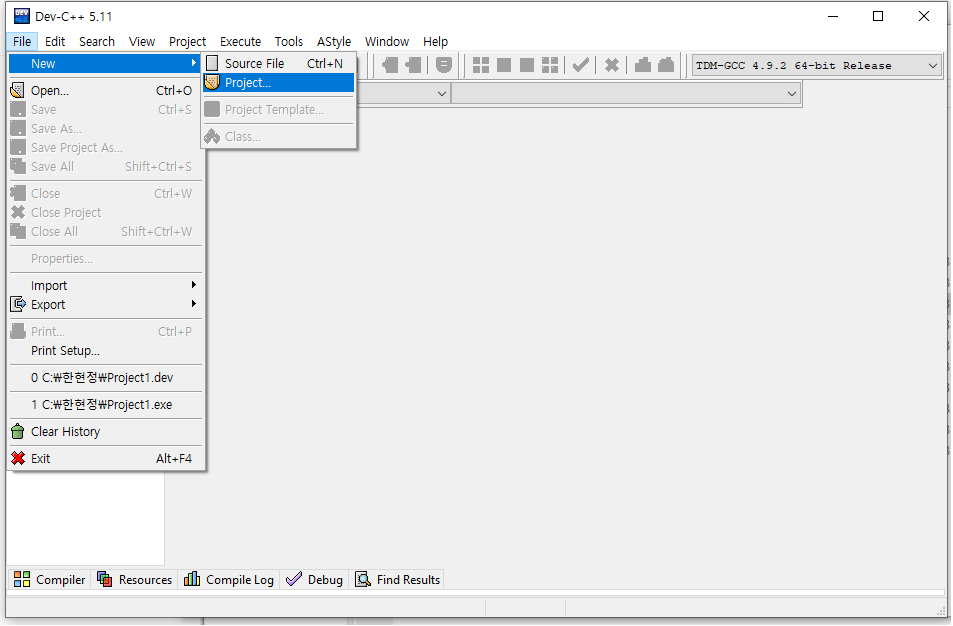Screen dimensions: 953x626
Task: Switch to the Compiler tab
Action: (x=49, y=580)
